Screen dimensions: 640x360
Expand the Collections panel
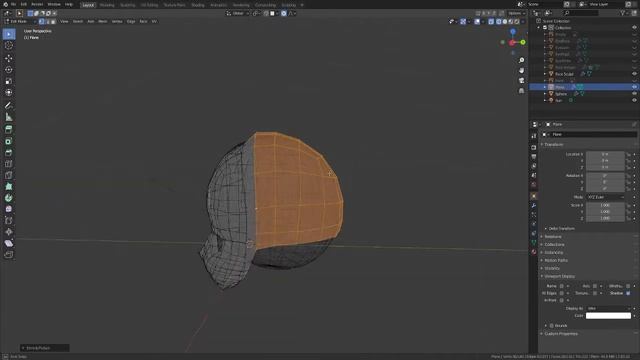554,244
